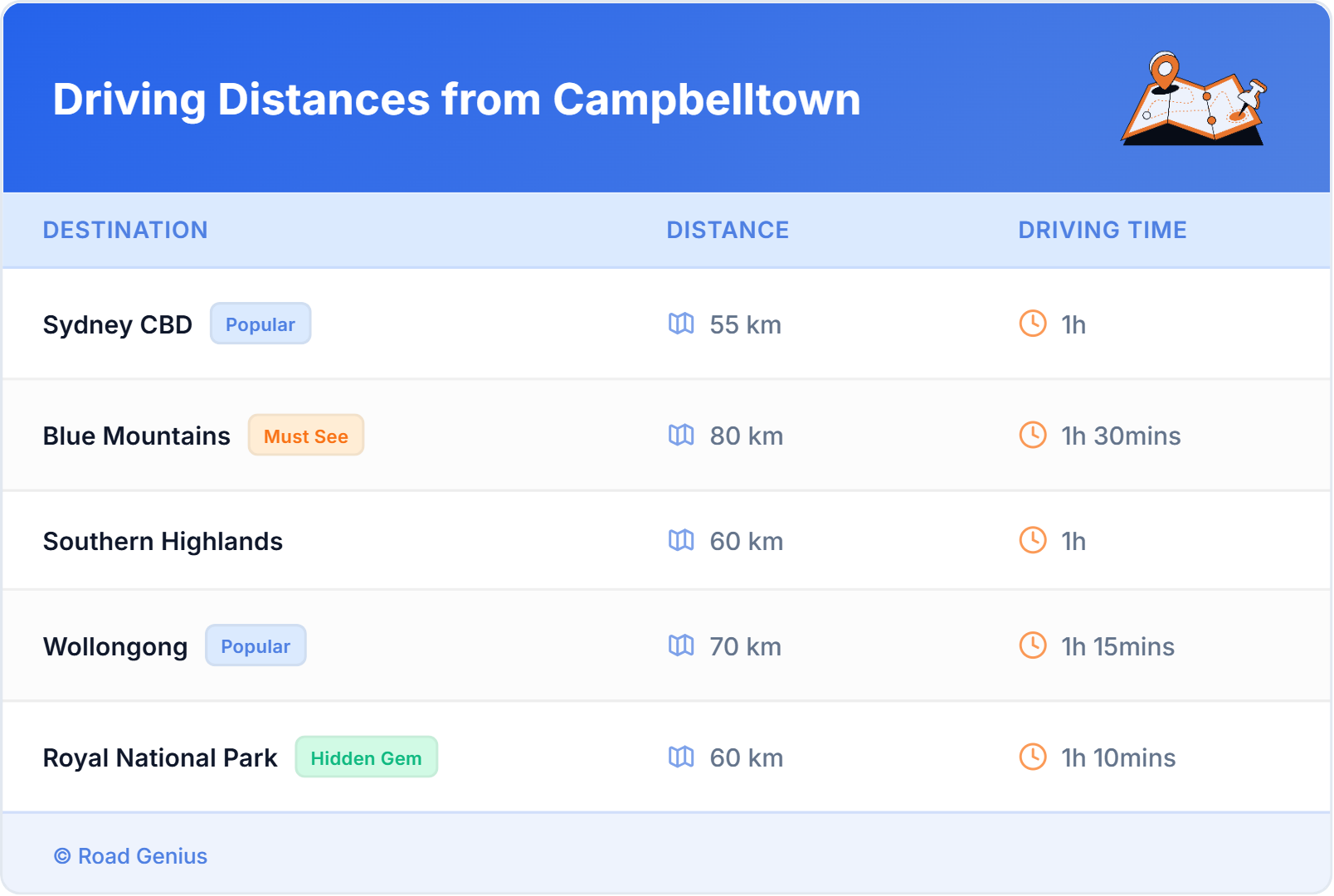Viewport: 1334px width, 896px height.
Task: Click the map icon beside Sydney CBD distance
Action: (682, 324)
